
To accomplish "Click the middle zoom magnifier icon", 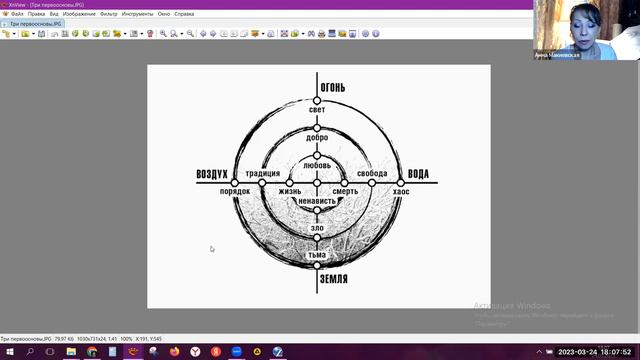I will click(174, 34).
